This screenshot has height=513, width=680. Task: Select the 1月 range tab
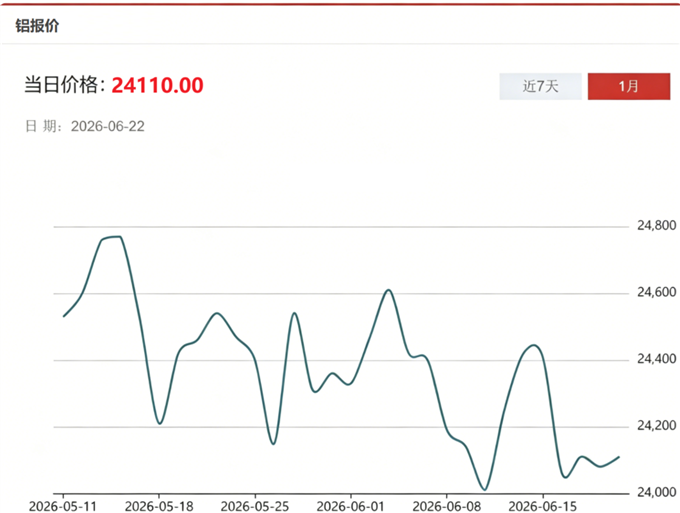coord(629,86)
